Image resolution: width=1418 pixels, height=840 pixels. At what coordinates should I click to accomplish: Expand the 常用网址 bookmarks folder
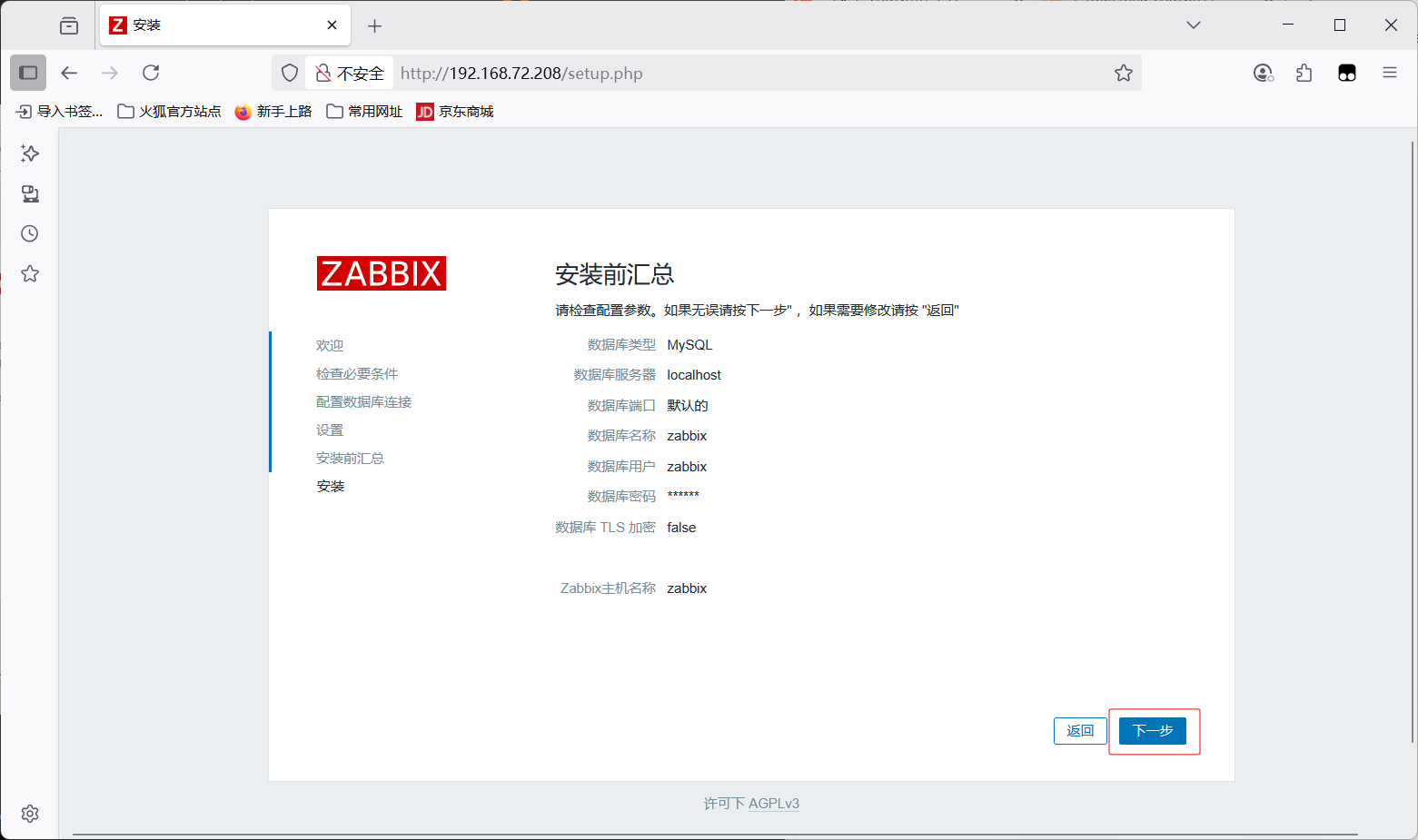[363, 111]
